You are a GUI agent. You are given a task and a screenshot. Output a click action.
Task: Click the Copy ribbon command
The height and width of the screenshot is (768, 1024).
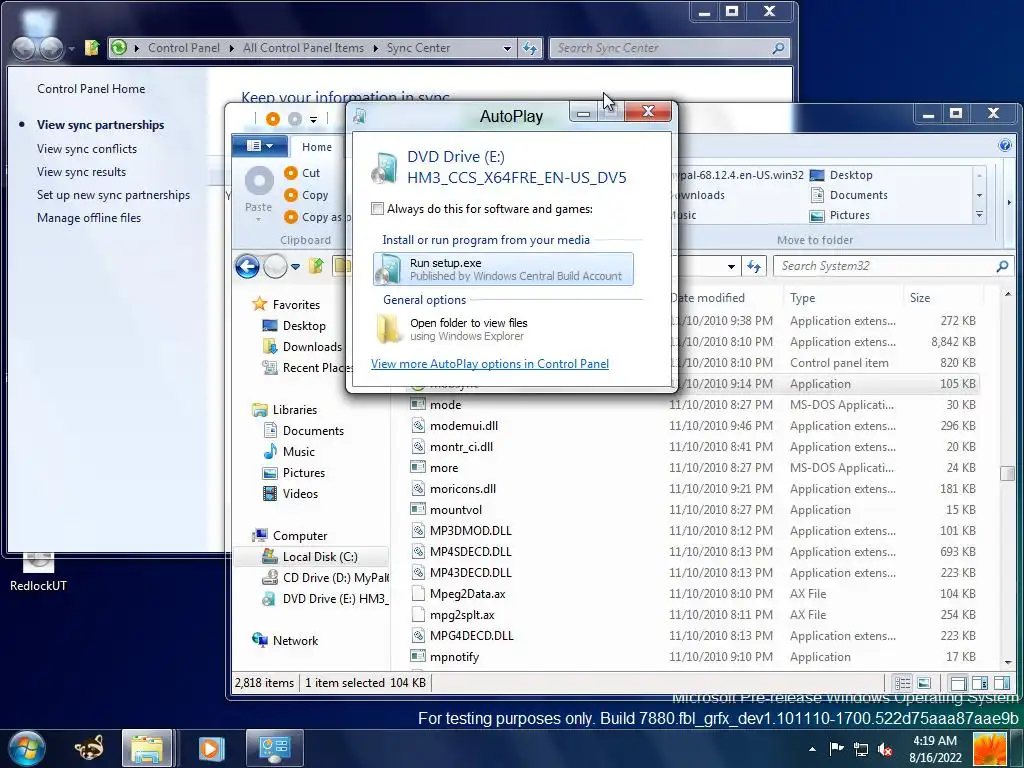(x=306, y=195)
